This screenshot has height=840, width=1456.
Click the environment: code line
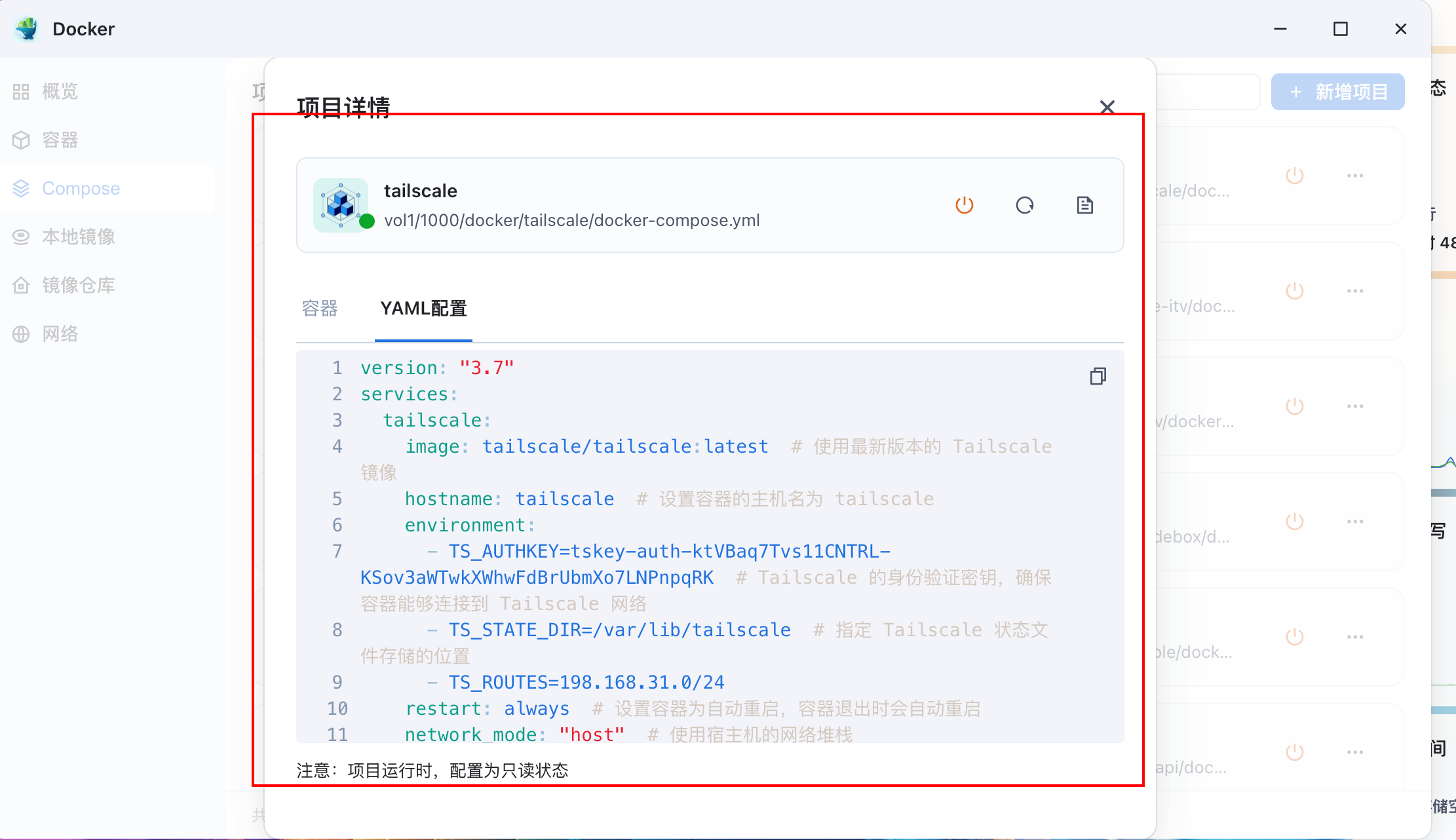[470, 525]
